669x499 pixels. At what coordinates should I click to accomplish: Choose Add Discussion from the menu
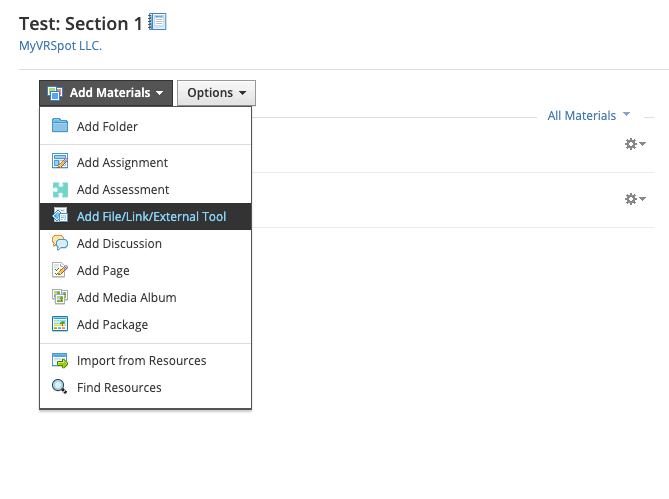pyautogui.click(x=119, y=243)
